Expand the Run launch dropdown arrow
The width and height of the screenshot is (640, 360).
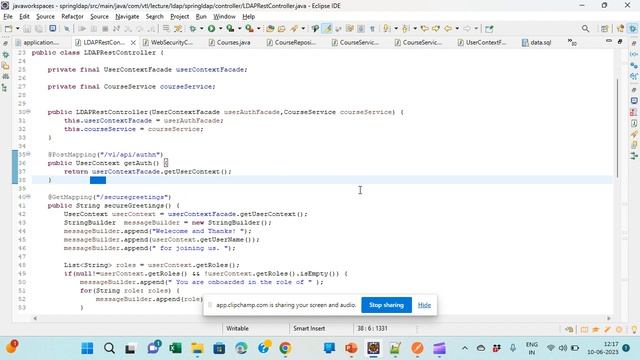(220, 29)
